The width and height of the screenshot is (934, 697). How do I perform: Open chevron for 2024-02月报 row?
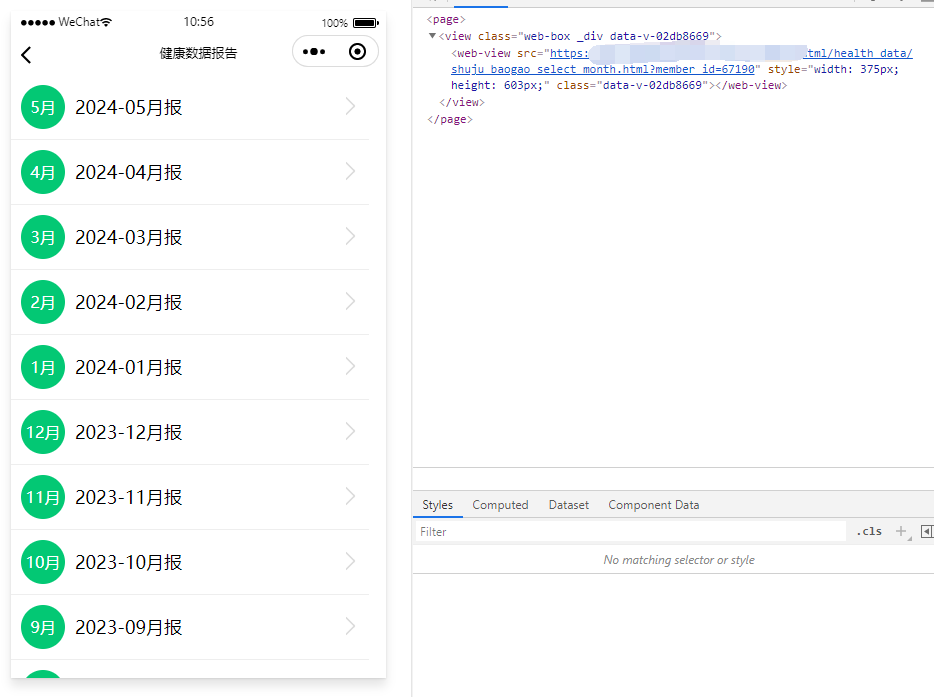click(350, 301)
